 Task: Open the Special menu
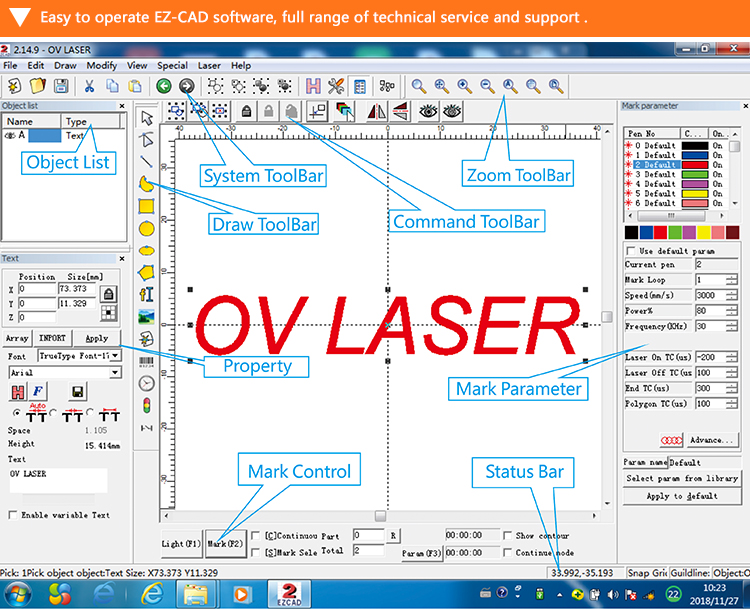pos(172,66)
